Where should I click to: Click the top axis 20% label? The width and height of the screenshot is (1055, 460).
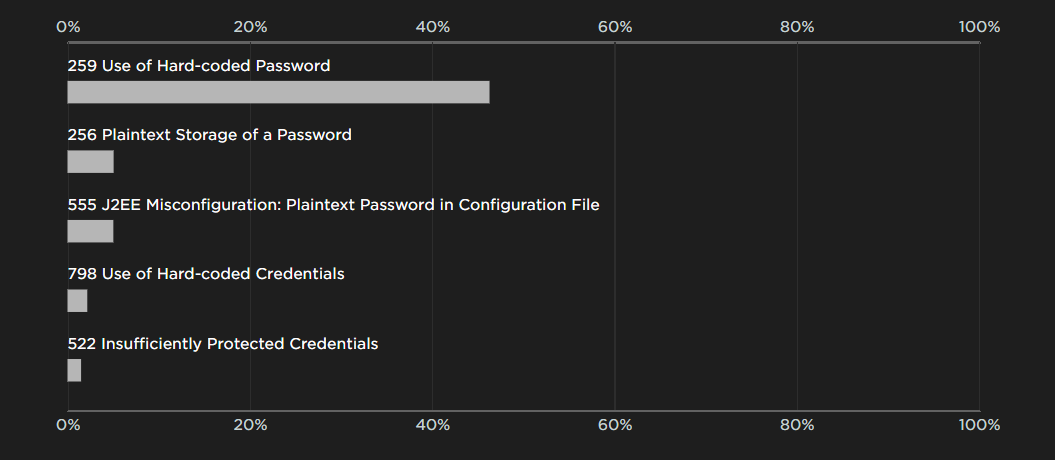coord(250,27)
